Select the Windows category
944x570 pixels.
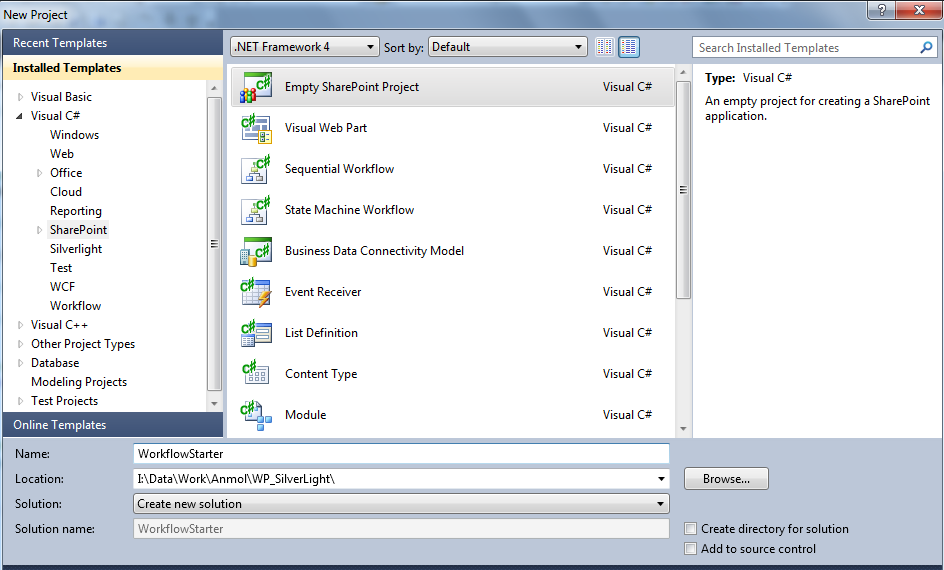click(75, 135)
